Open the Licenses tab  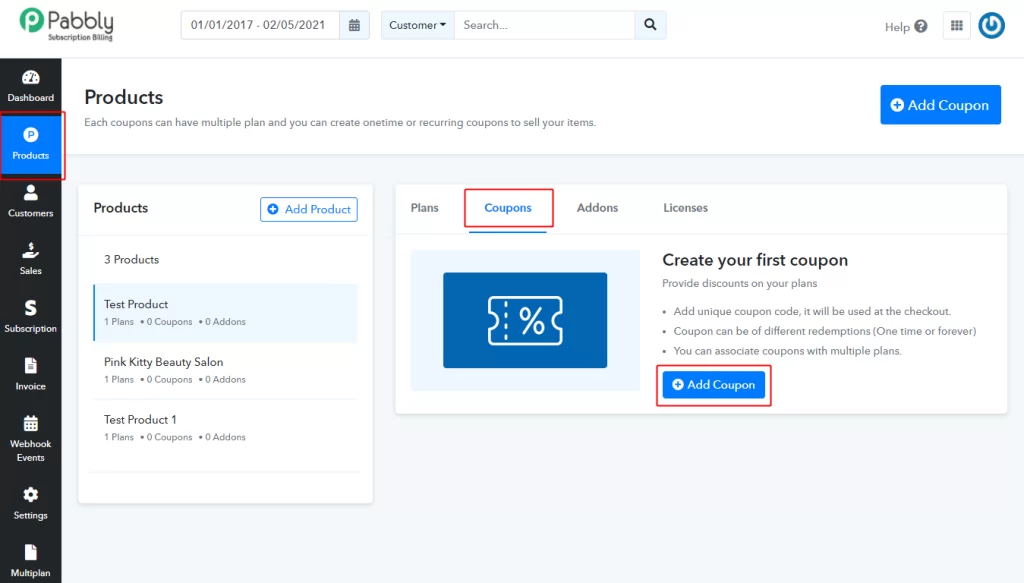pos(685,208)
